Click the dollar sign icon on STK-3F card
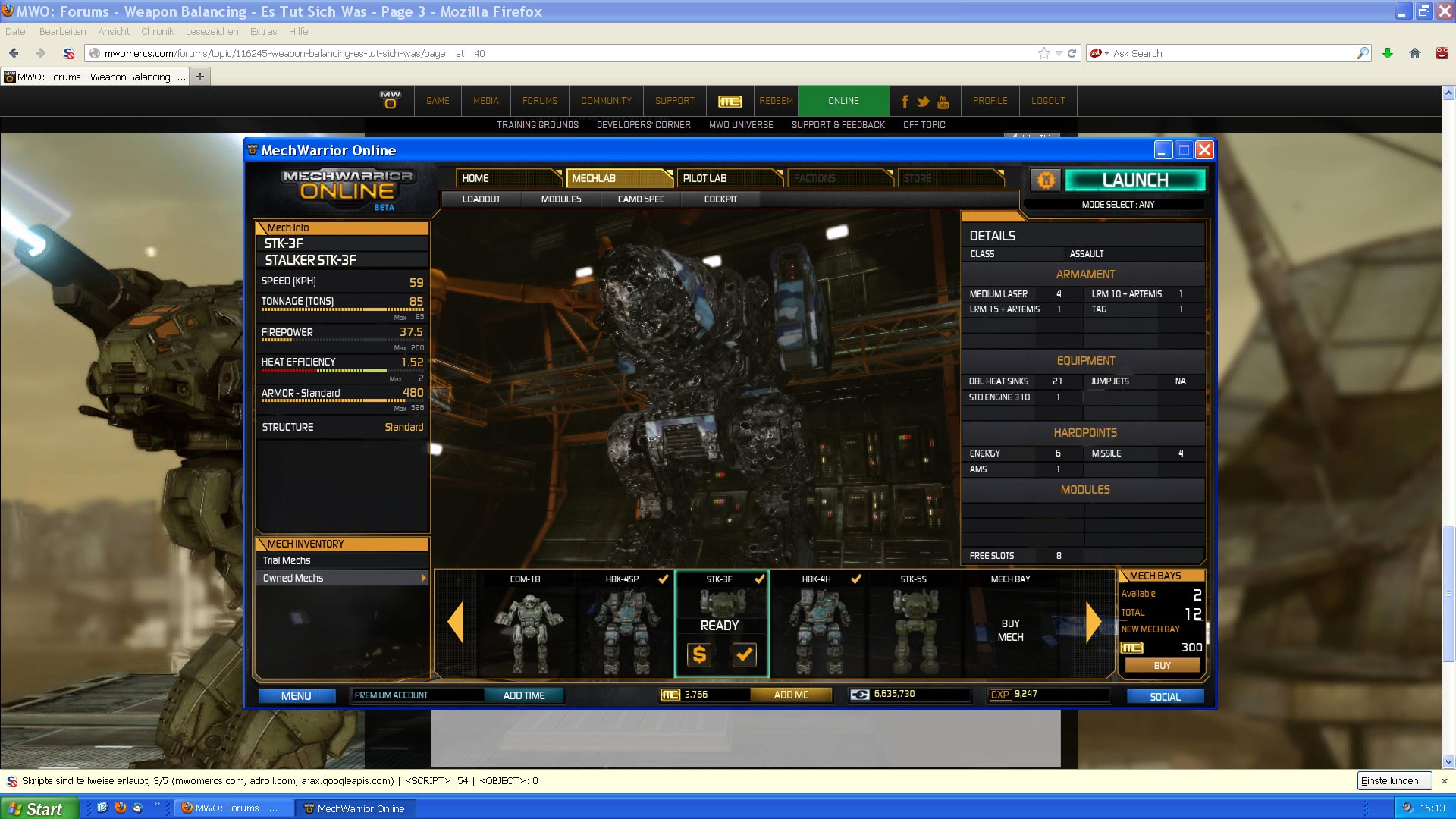Viewport: 1456px width, 819px height. click(x=699, y=654)
